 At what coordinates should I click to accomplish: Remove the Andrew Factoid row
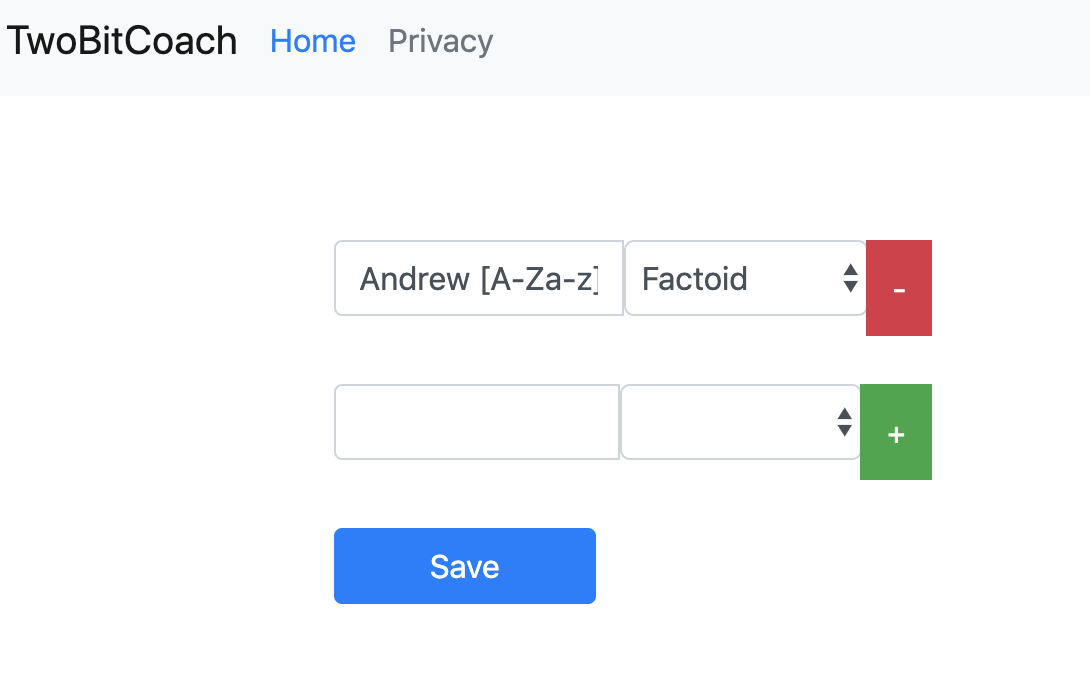(x=898, y=288)
